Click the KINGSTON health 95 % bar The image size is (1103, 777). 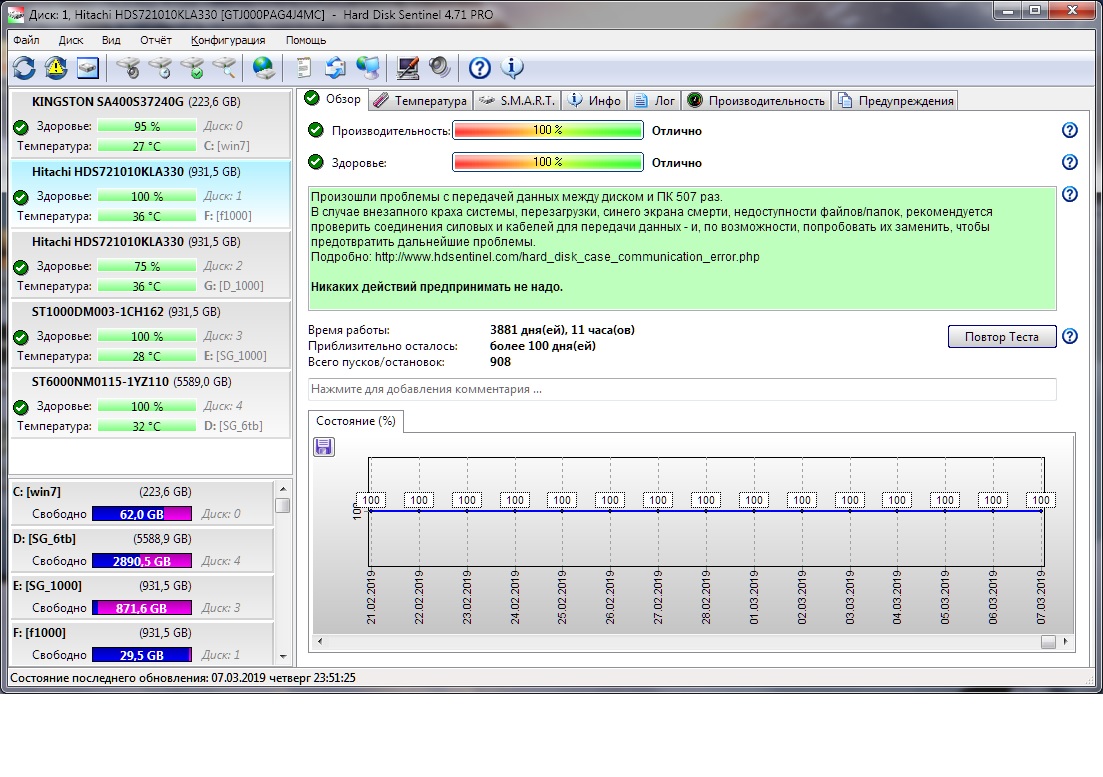[146, 127]
